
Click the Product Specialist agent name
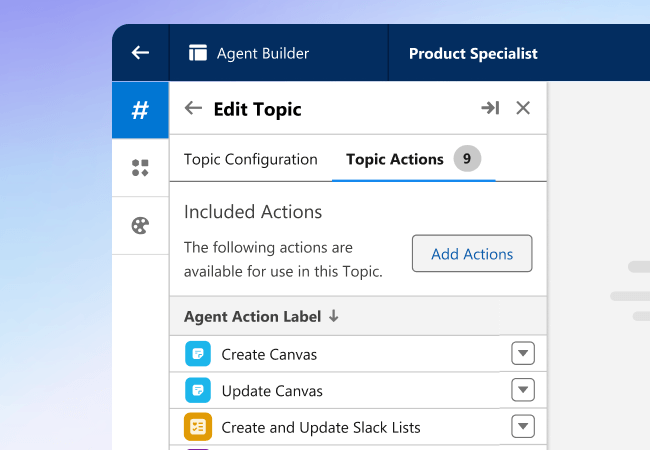pyautogui.click(x=473, y=53)
